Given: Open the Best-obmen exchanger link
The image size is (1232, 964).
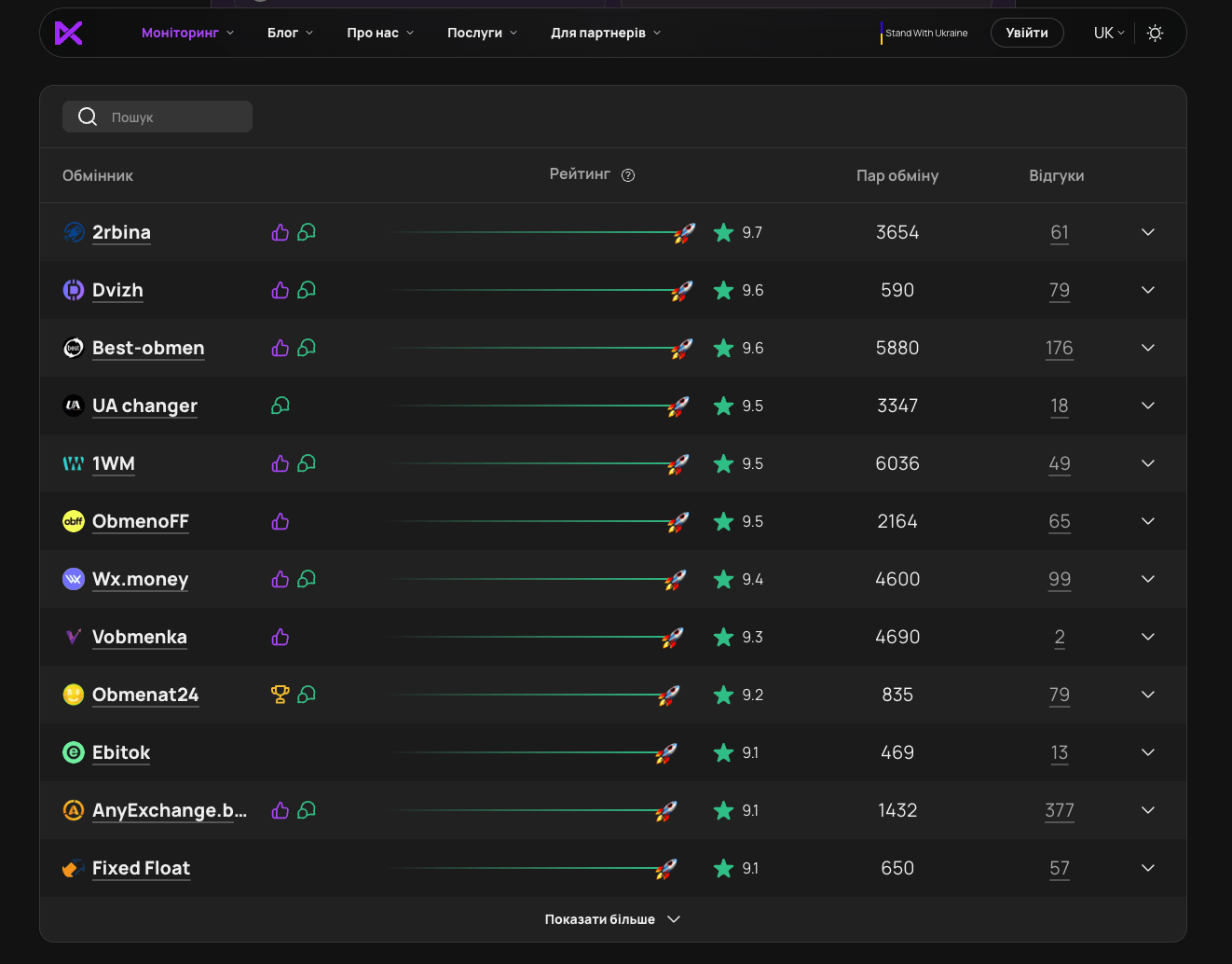Looking at the screenshot, I should [x=148, y=348].
